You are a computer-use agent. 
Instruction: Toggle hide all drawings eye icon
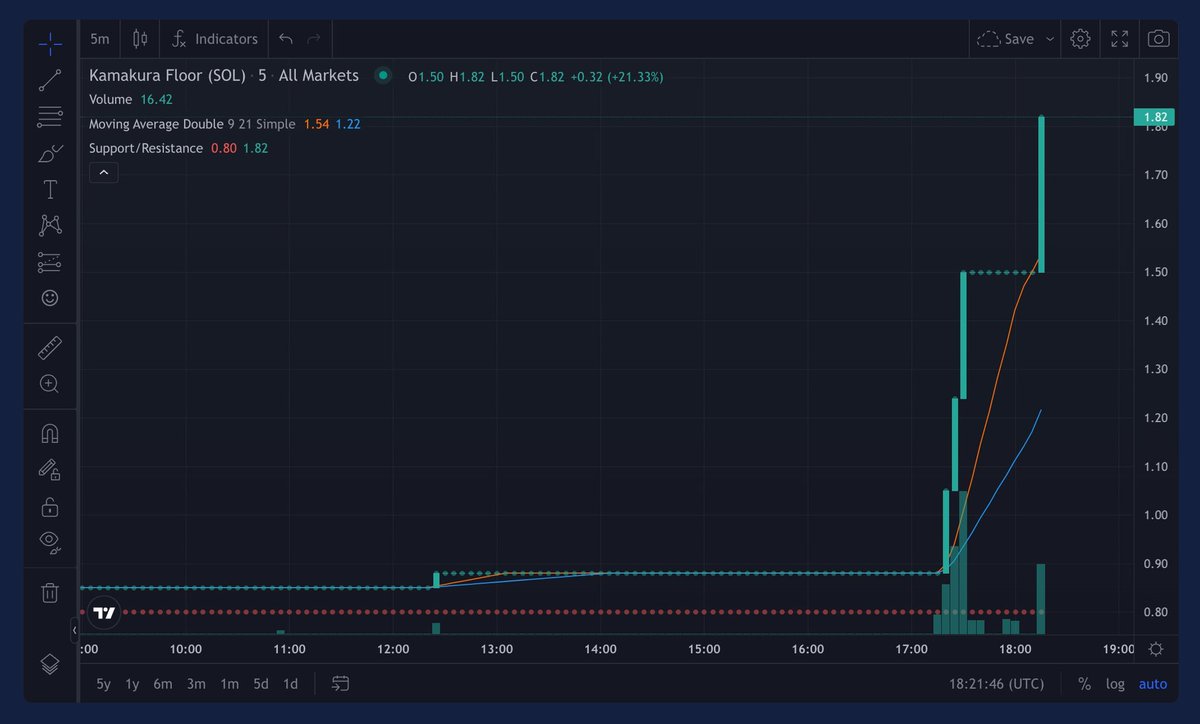pyautogui.click(x=50, y=542)
